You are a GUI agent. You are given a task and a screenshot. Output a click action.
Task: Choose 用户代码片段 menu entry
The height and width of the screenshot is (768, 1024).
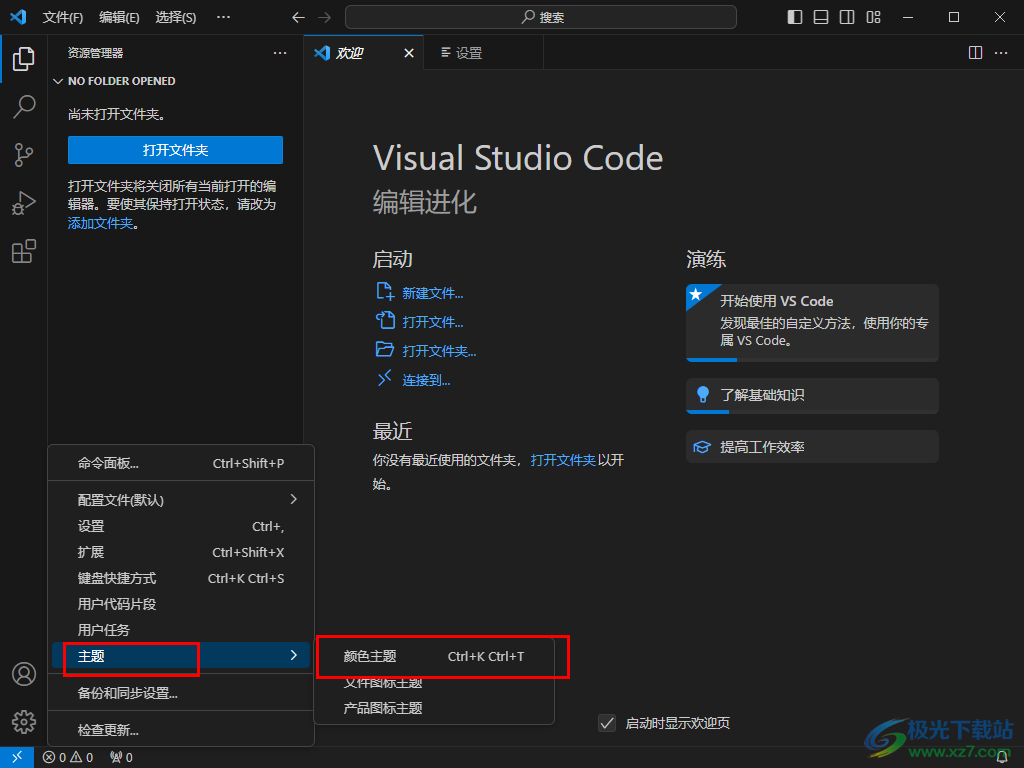pyautogui.click(x=181, y=604)
